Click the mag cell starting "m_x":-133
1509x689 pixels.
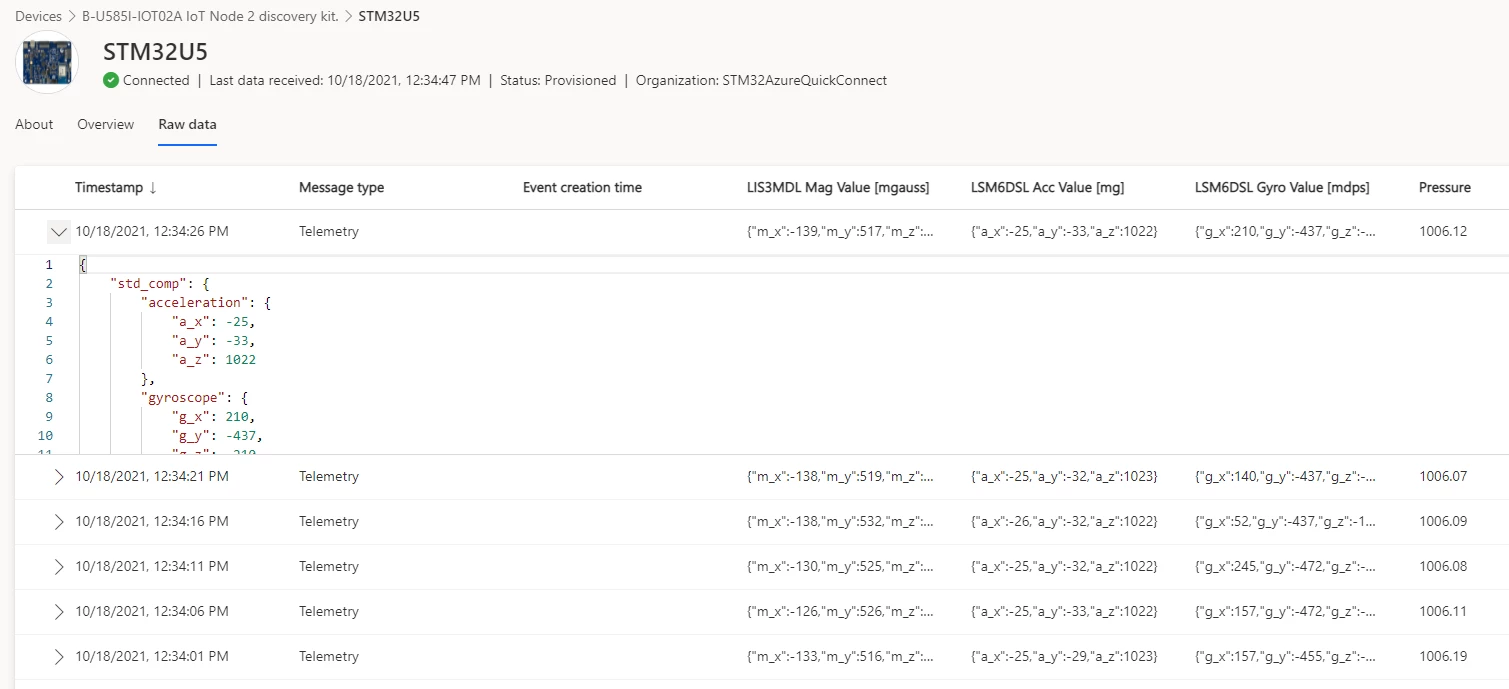point(840,657)
